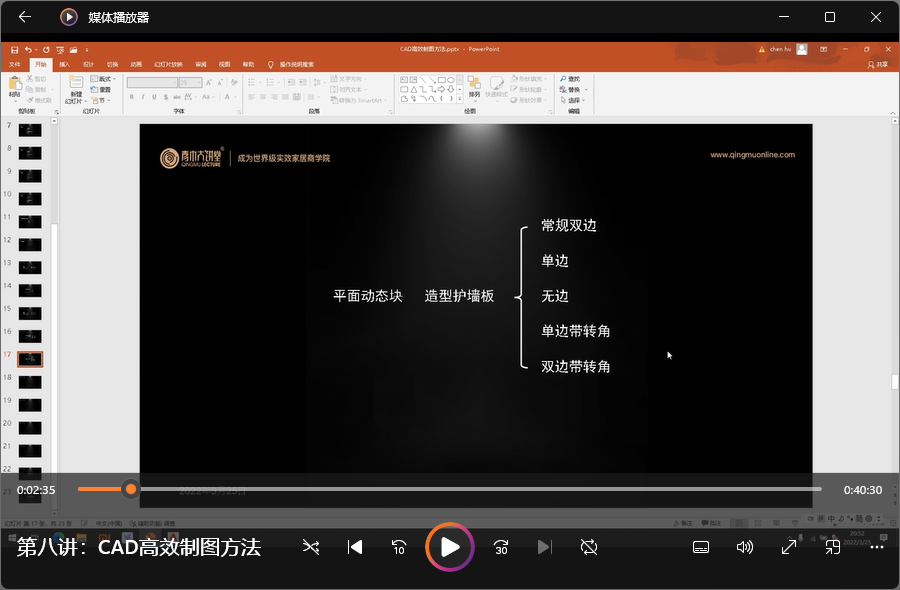Viewport: 900px width, 590px height.
Task: Toggle shuffle playback
Action: 311,547
